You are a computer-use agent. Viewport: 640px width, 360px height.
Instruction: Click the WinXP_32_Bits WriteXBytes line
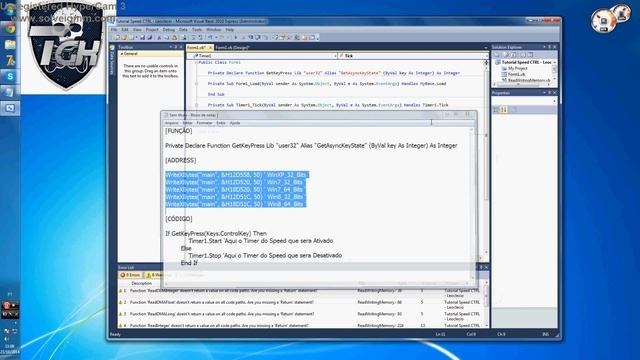pos(236,175)
